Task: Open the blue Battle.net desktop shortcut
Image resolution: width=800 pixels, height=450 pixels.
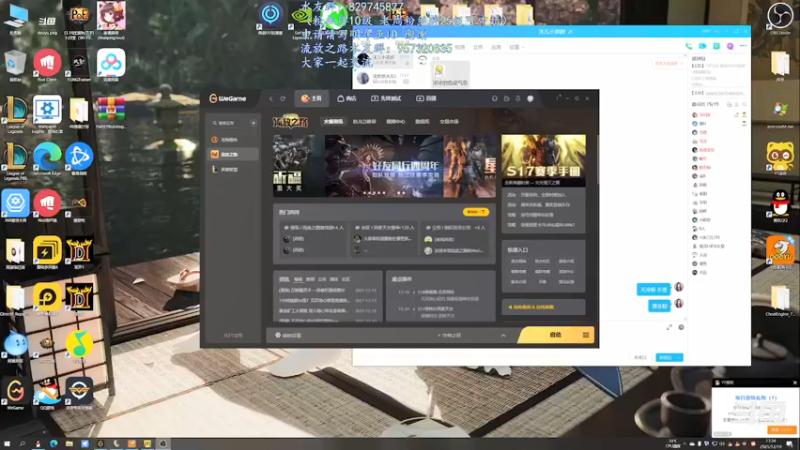Action: pyautogui.click(x=79, y=159)
